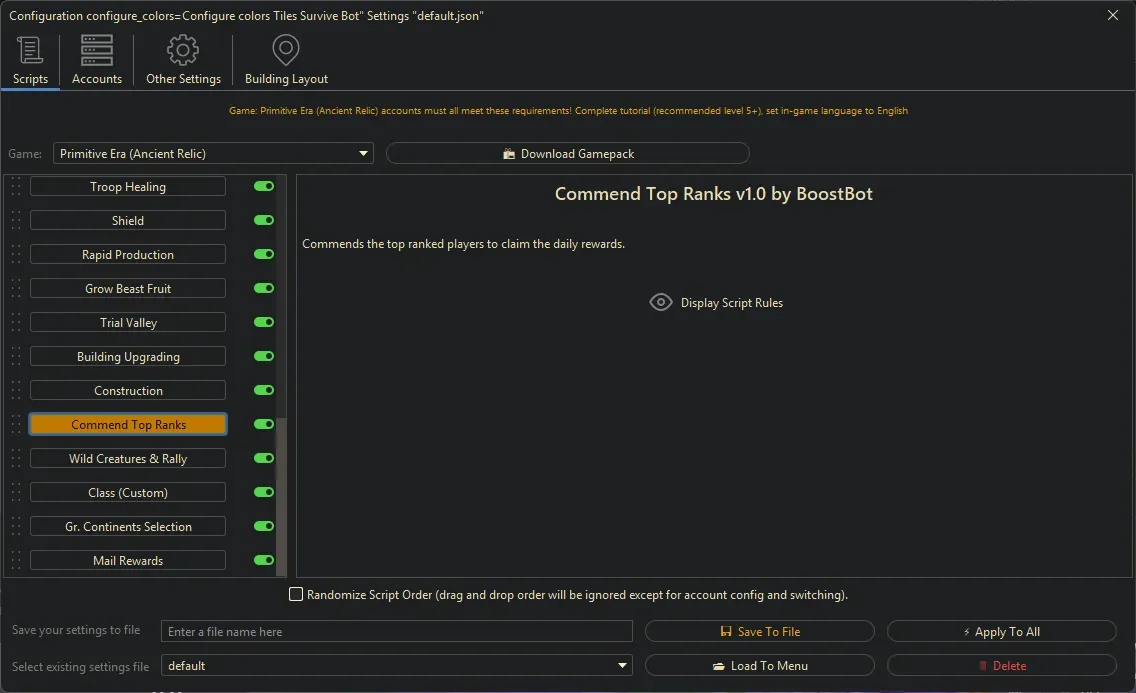Disable the Rapid Production toggle
1136x693 pixels.
tap(263, 254)
